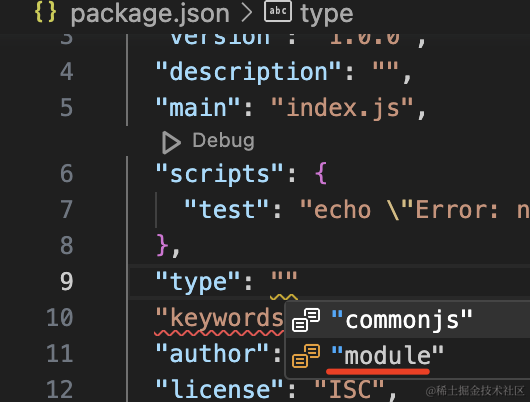Viewport: 530px width, 402px height.
Task: Click the opening brace after scripts
Action: [x=321, y=173]
